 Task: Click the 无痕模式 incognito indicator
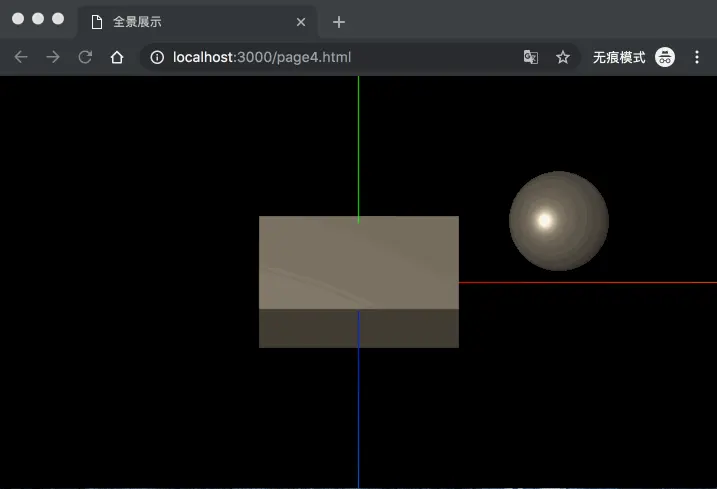[x=634, y=57]
